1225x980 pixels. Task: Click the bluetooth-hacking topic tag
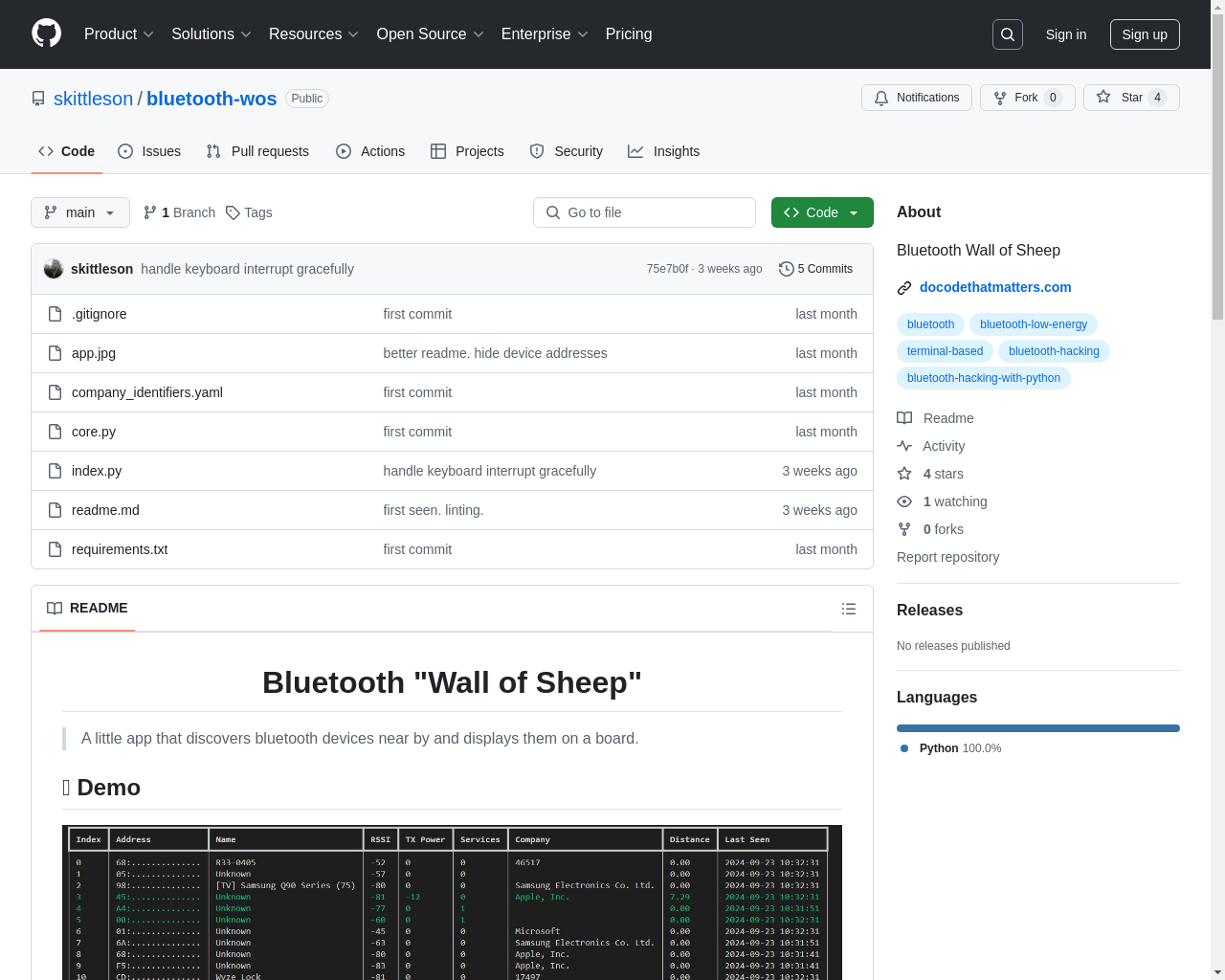click(1054, 351)
